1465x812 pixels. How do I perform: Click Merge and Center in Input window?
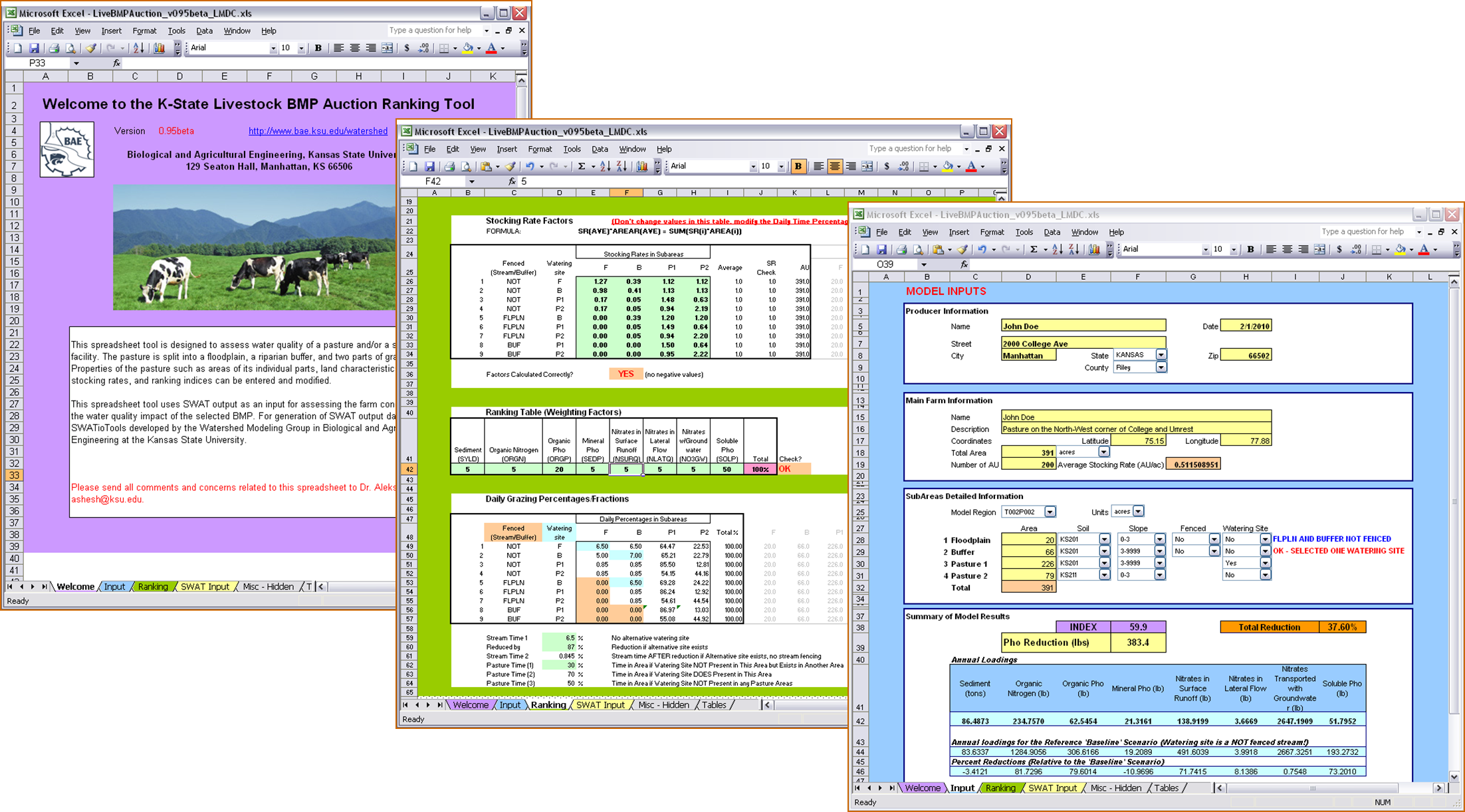(1319, 250)
